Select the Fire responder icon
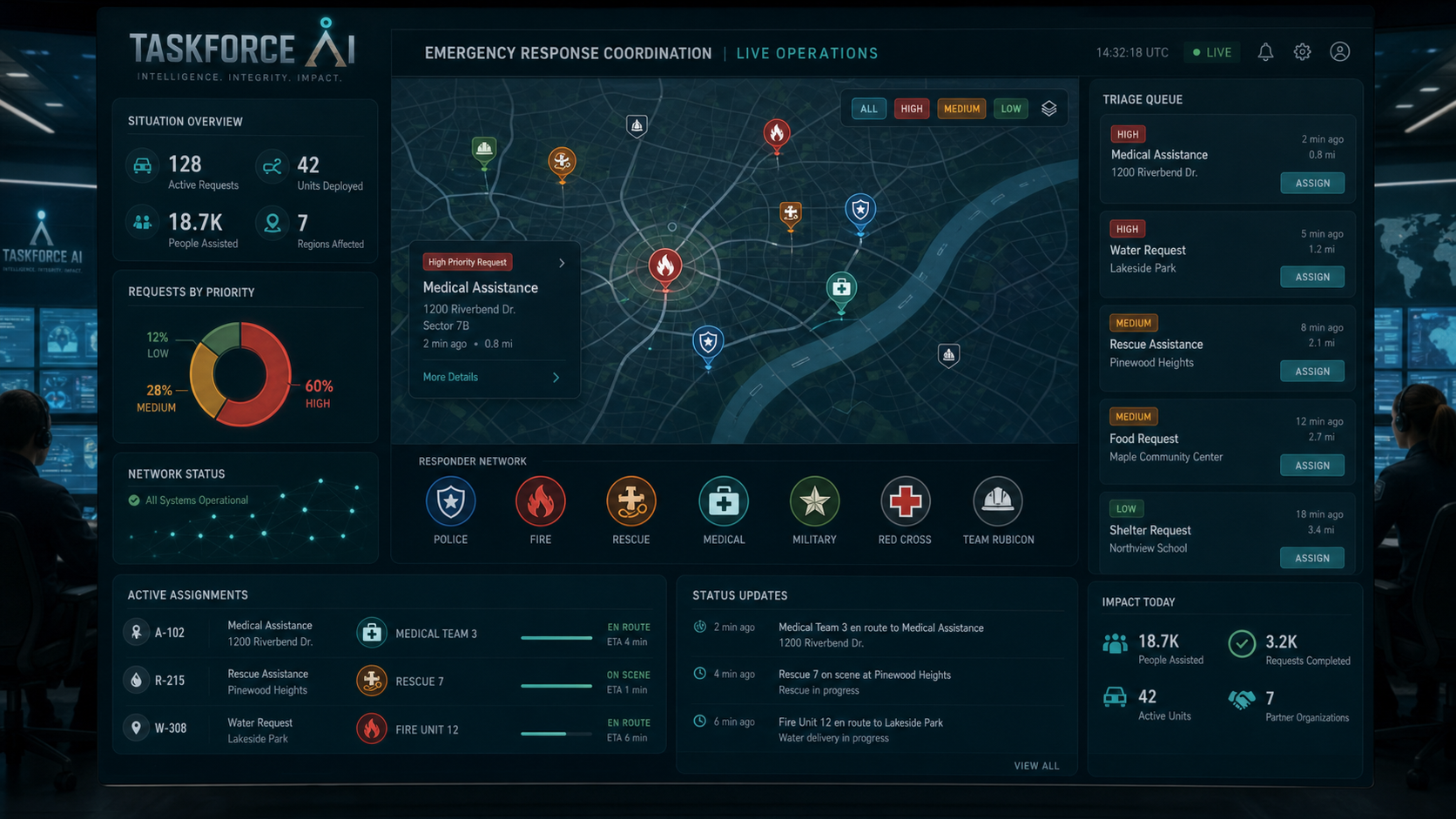This screenshot has height=819, width=1456. click(x=541, y=501)
